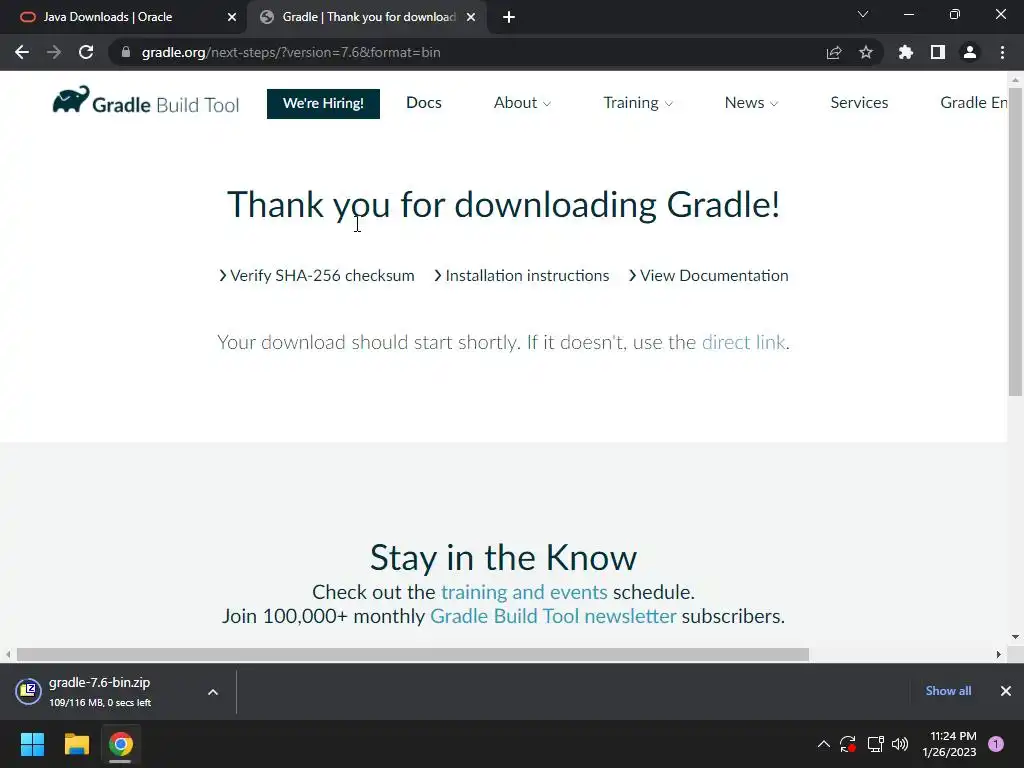Click the sync update tray icon
Image resolution: width=1024 pixels, height=768 pixels.
click(848, 744)
